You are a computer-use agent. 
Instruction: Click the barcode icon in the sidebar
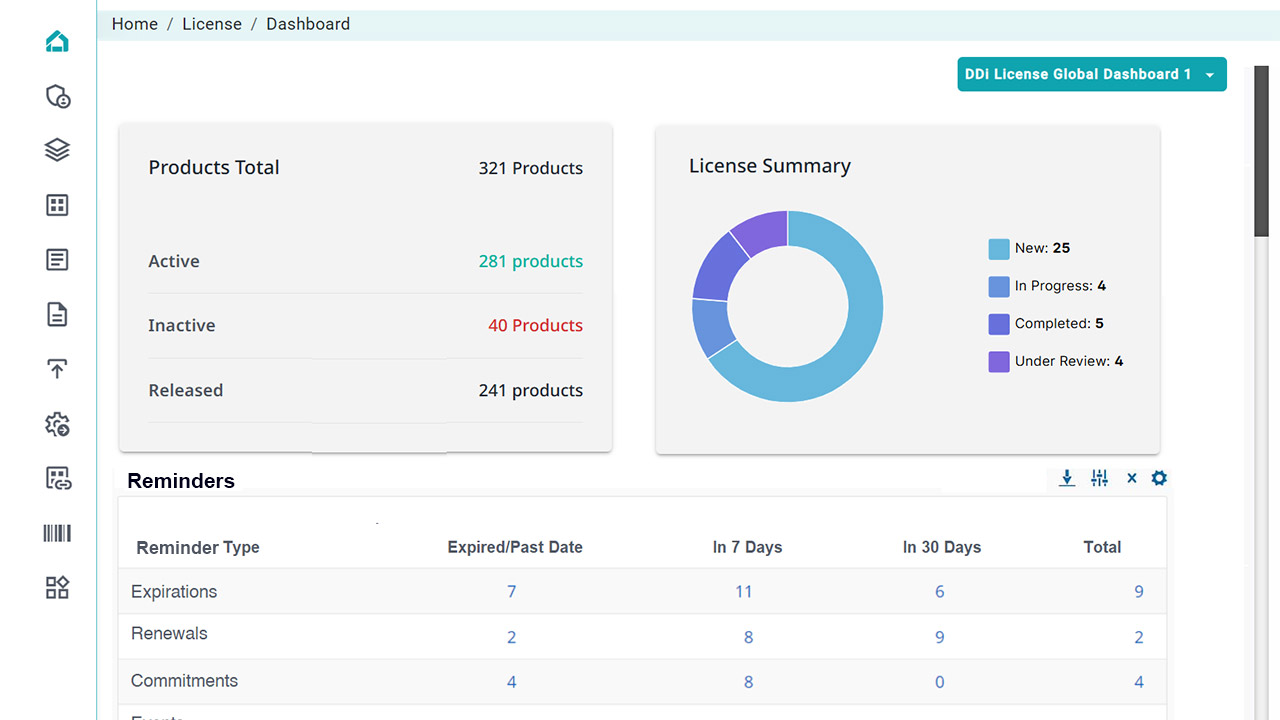(57, 533)
